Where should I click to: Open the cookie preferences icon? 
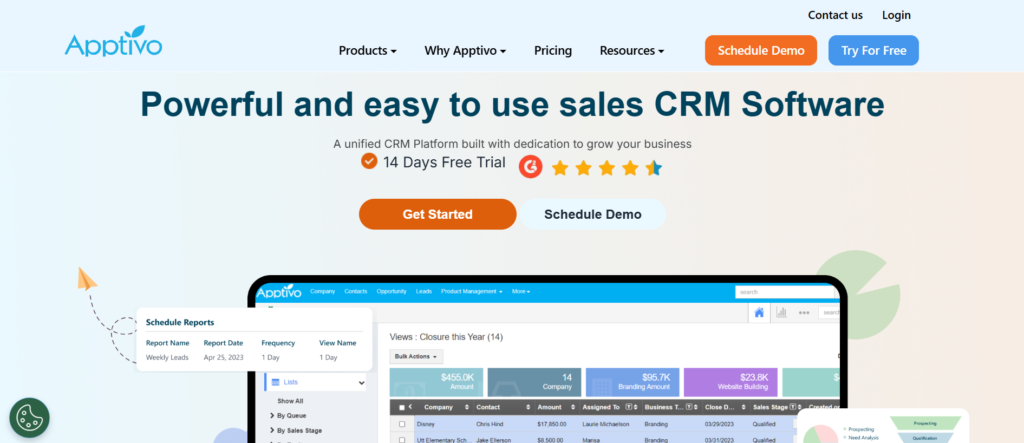click(x=29, y=418)
